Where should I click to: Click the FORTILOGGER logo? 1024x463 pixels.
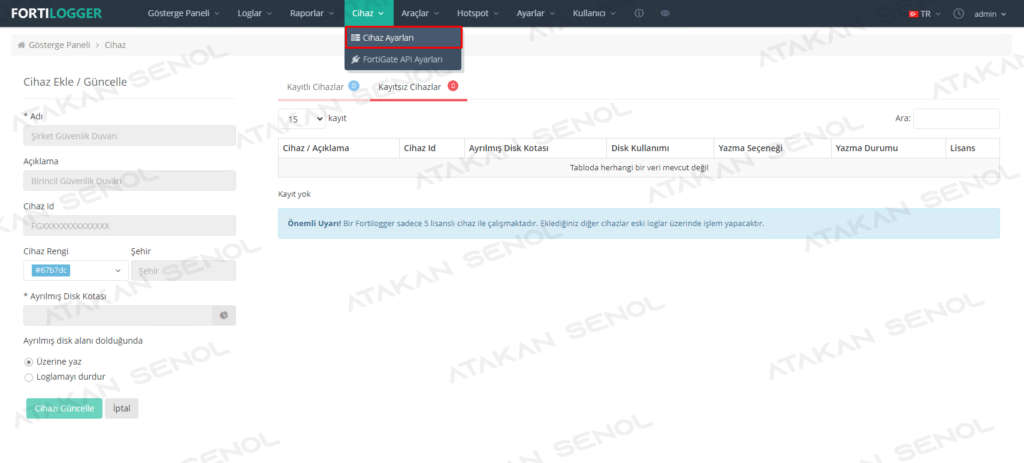[56, 13]
